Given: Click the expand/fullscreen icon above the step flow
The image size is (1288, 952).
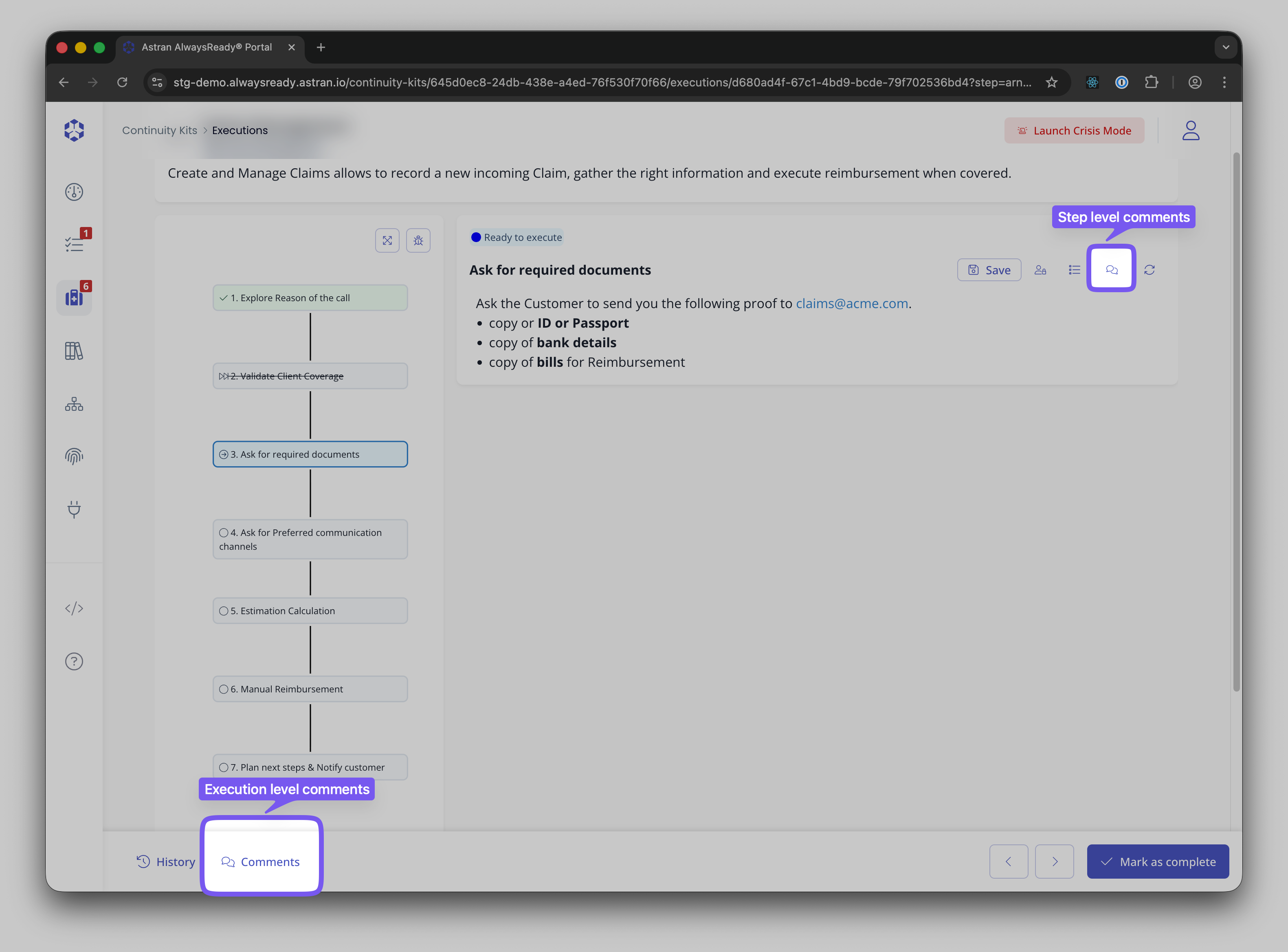Looking at the screenshot, I should tap(388, 240).
